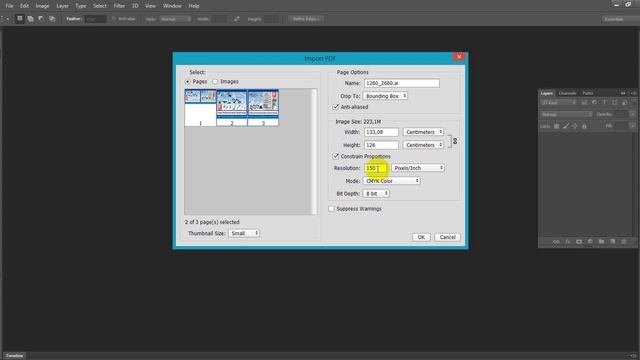Click link layers icon at panel bottom
Screen dimensions: 640x360
[x=556, y=242]
